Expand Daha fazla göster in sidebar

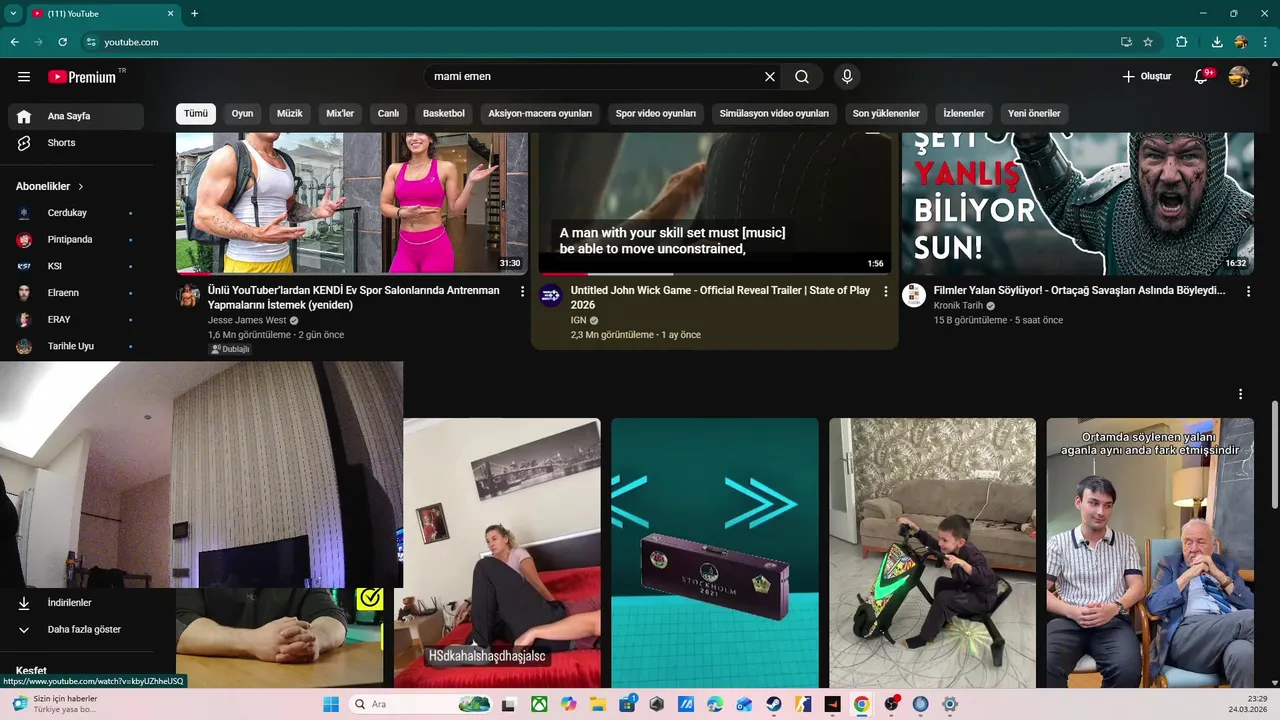point(76,630)
